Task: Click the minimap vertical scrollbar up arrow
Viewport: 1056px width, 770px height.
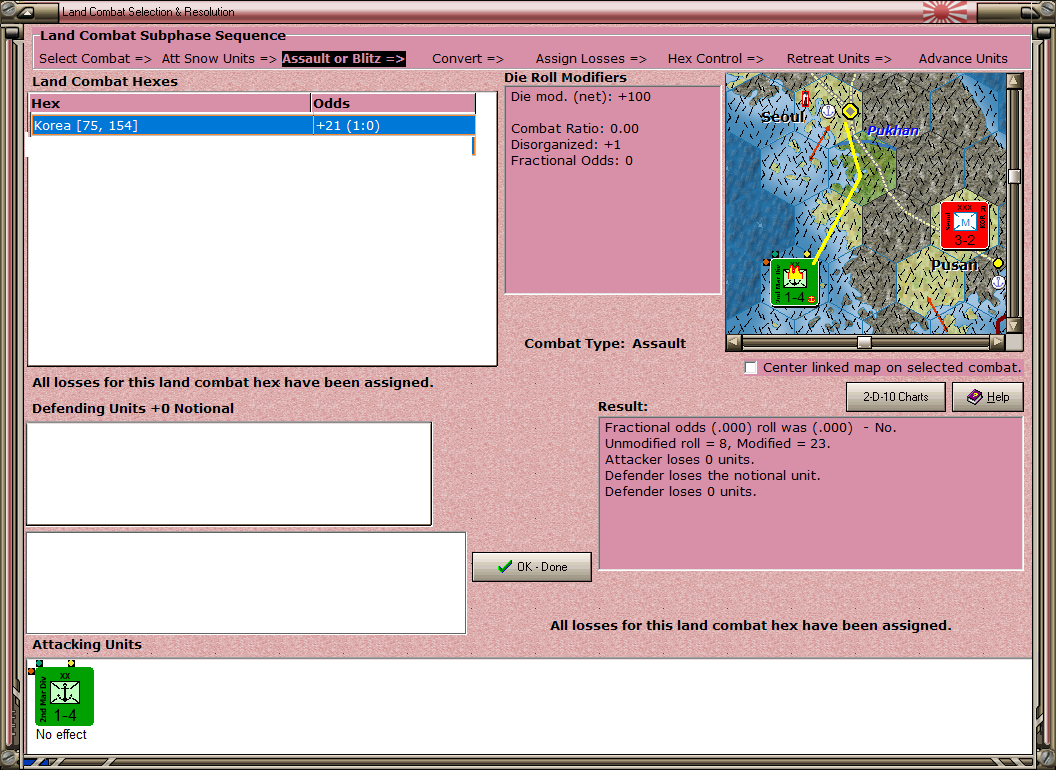Action: (1014, 82)
